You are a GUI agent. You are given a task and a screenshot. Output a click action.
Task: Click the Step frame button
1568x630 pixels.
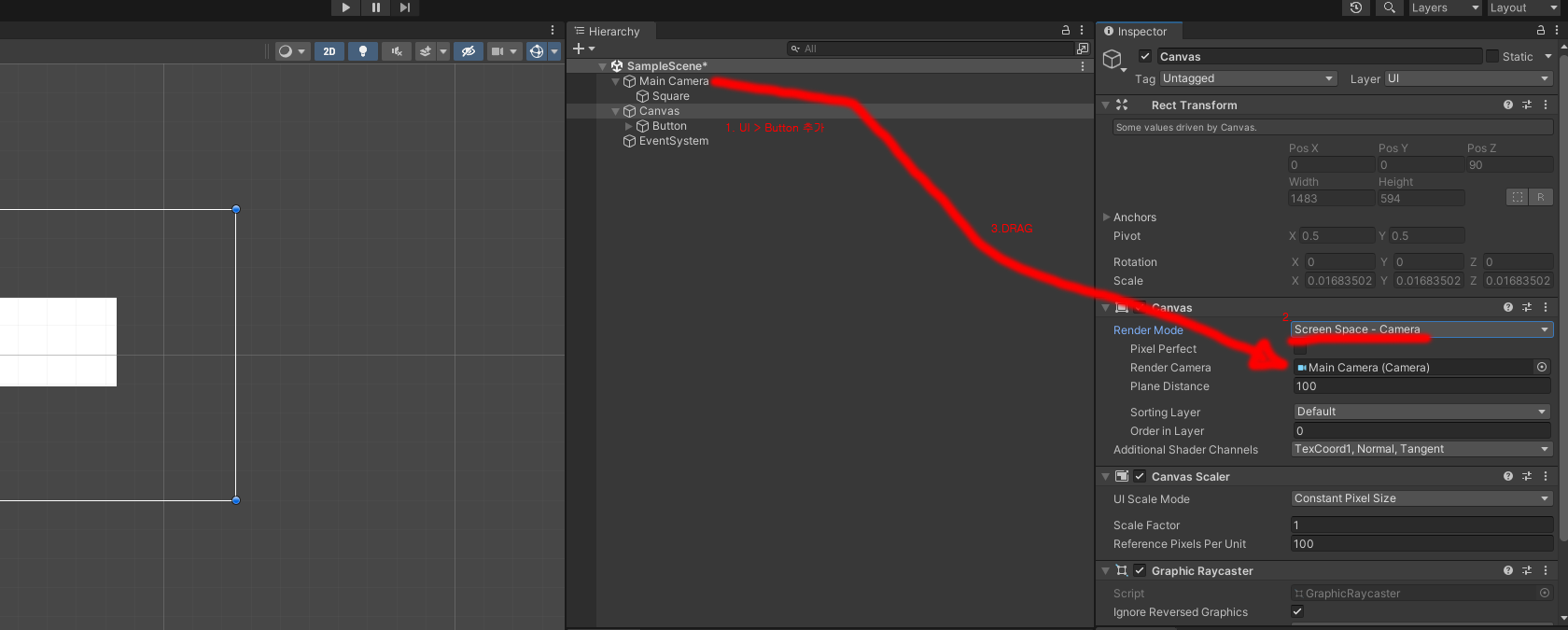[404, 7]
